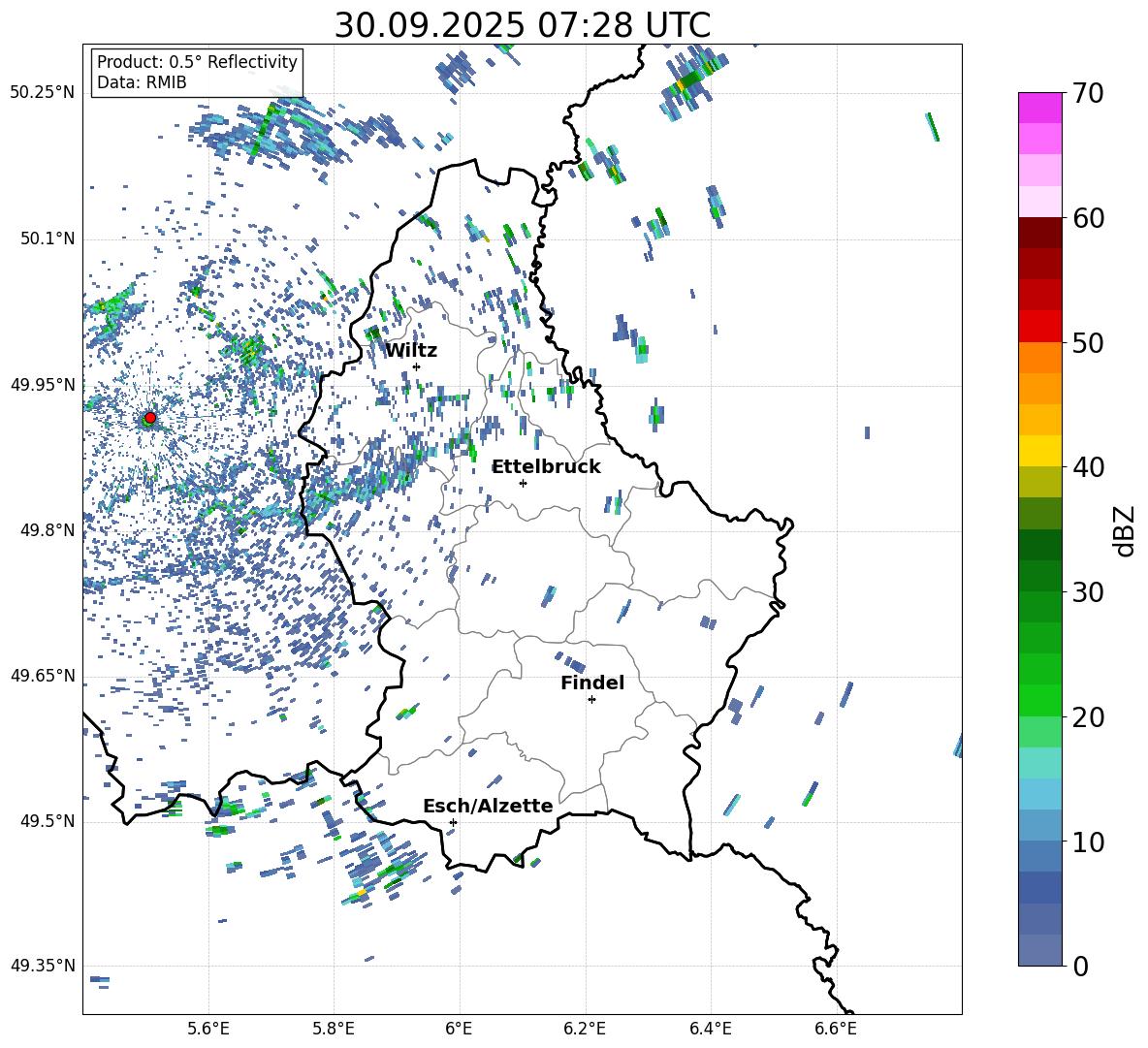Select the Findel city label
The image size is (1148, 1048).
(x=592, y=683)
